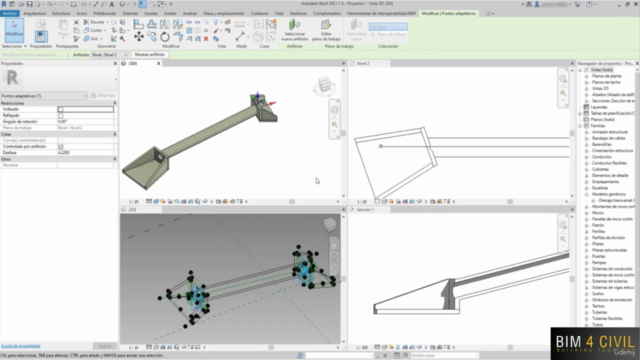Select Muros in project browser
This screenshot has width=640, height=360.
598,213
